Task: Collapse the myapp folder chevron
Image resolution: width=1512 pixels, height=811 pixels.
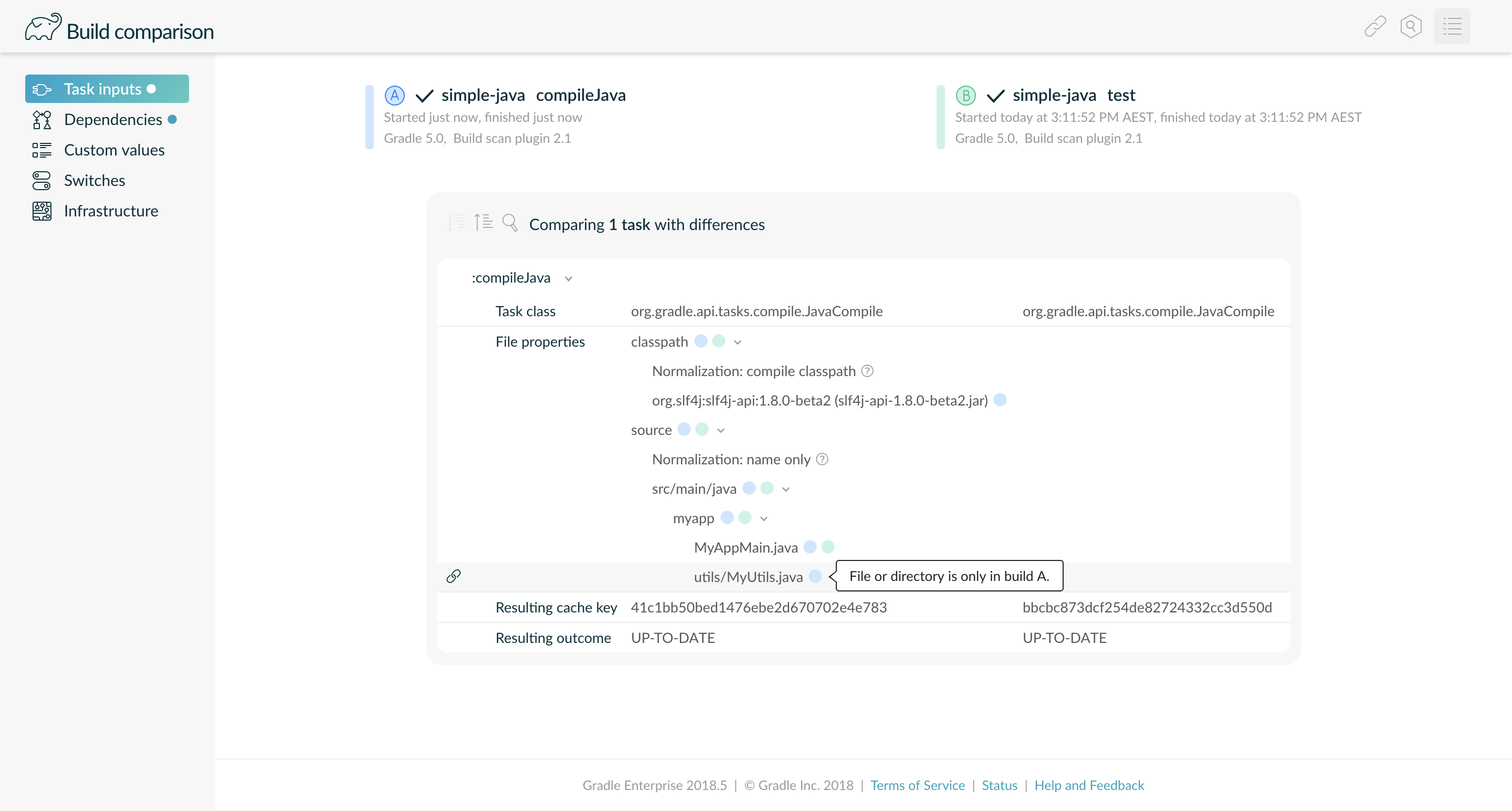Action: point(763,518)
